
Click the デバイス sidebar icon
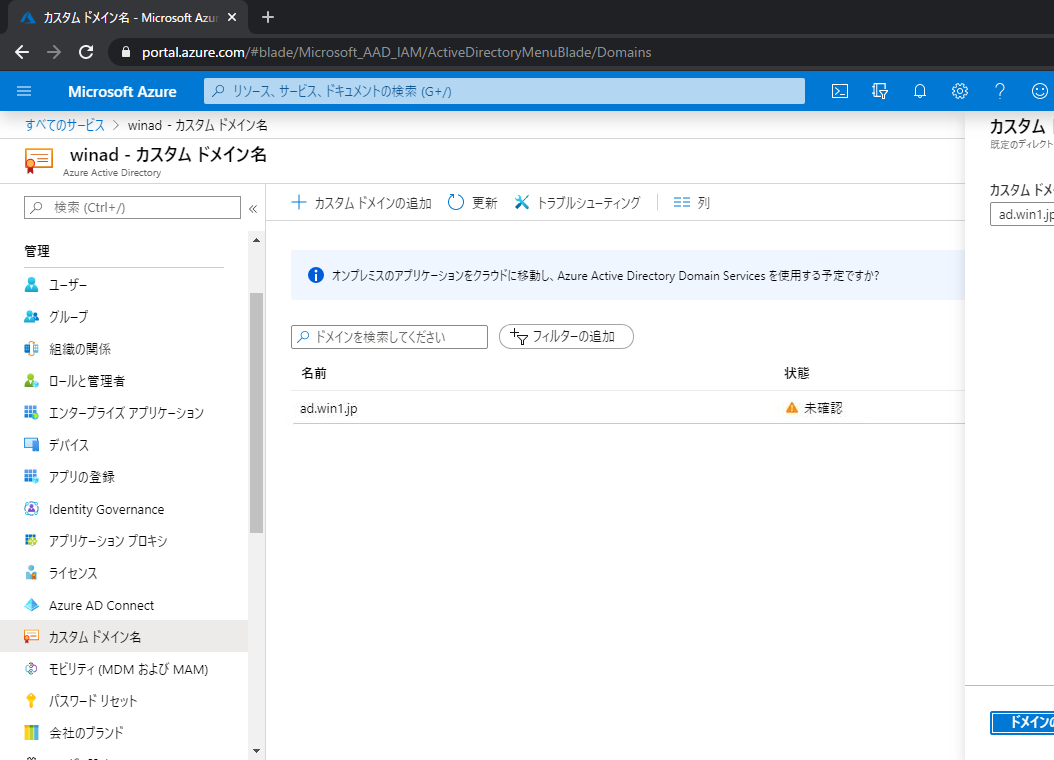coord(32,445)
